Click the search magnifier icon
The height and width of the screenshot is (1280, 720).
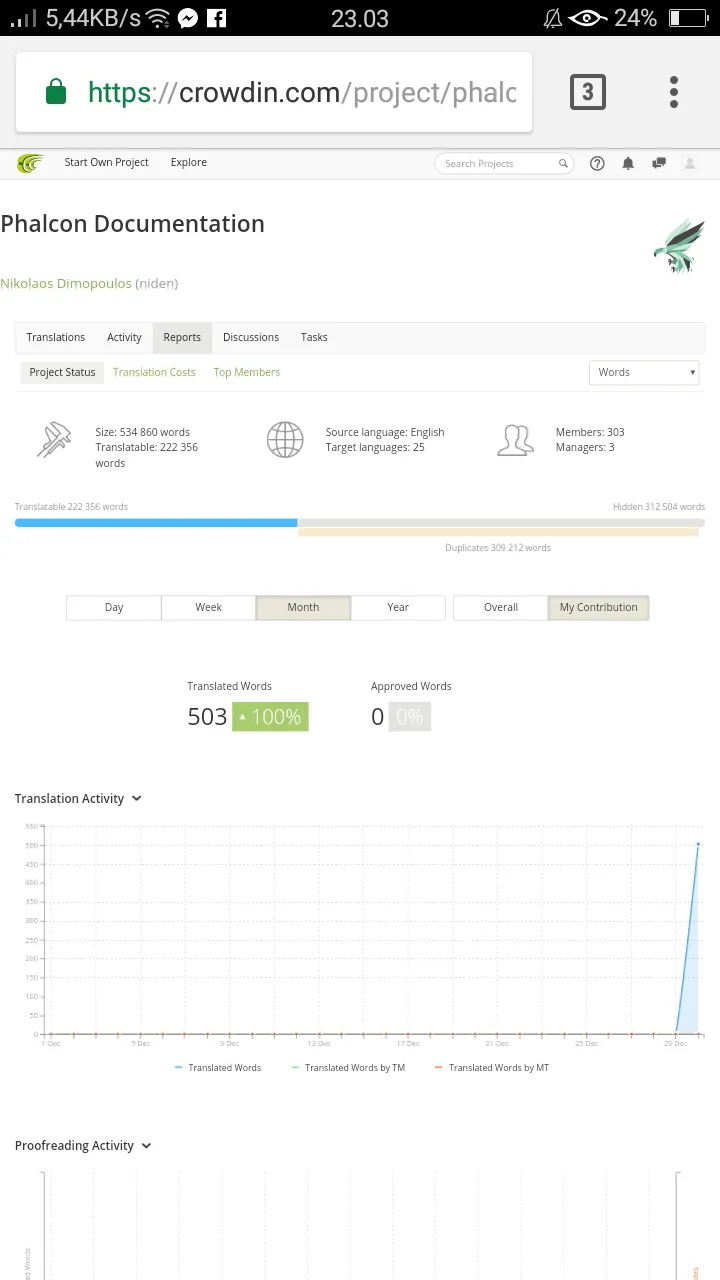pyautogui.click(x=563, y=164)
